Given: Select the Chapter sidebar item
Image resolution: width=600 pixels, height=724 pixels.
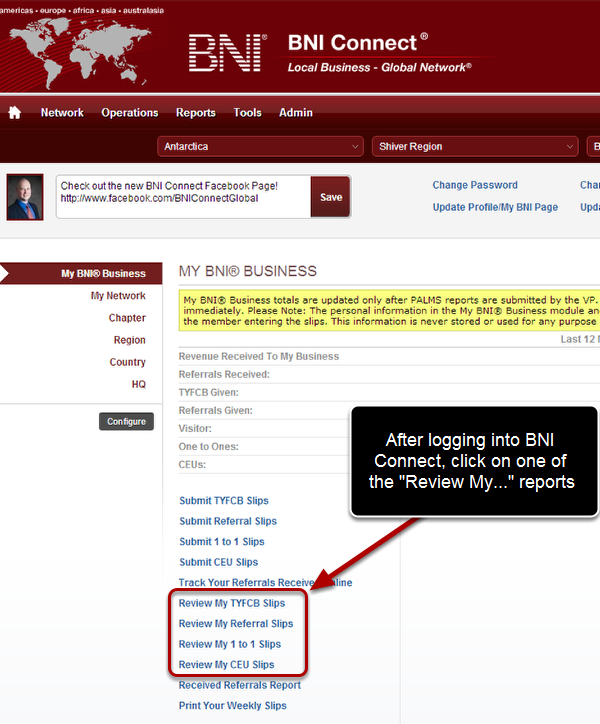Looking at the screenshot, I should point(127,318).
